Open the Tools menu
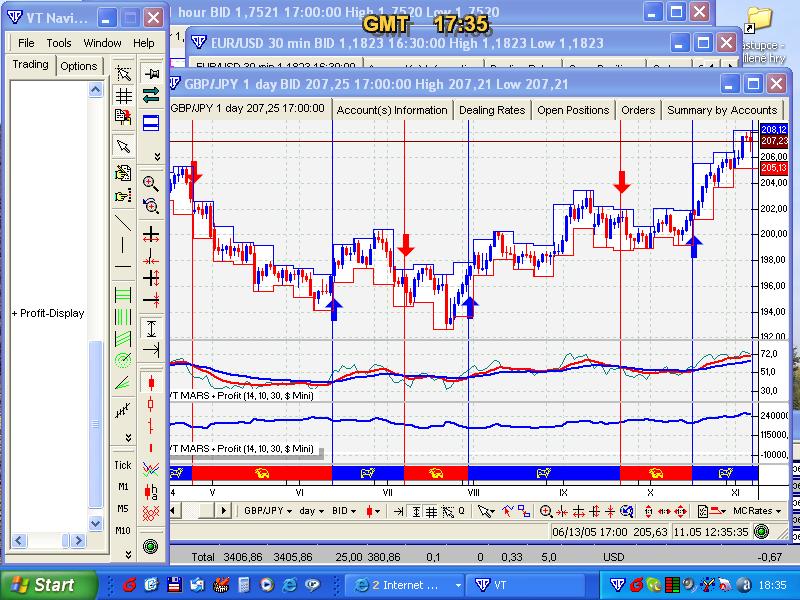Image resolution: width=800 pixels, height=600 pixels. [x=59, y=43]
